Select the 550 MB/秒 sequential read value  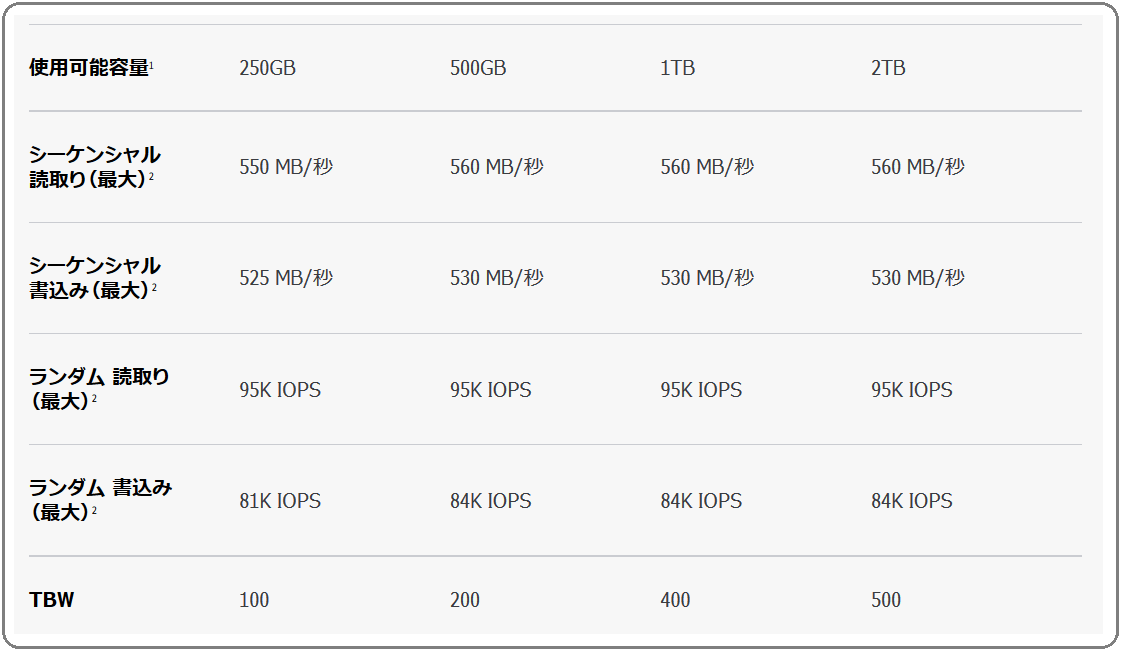pos(286,167)
